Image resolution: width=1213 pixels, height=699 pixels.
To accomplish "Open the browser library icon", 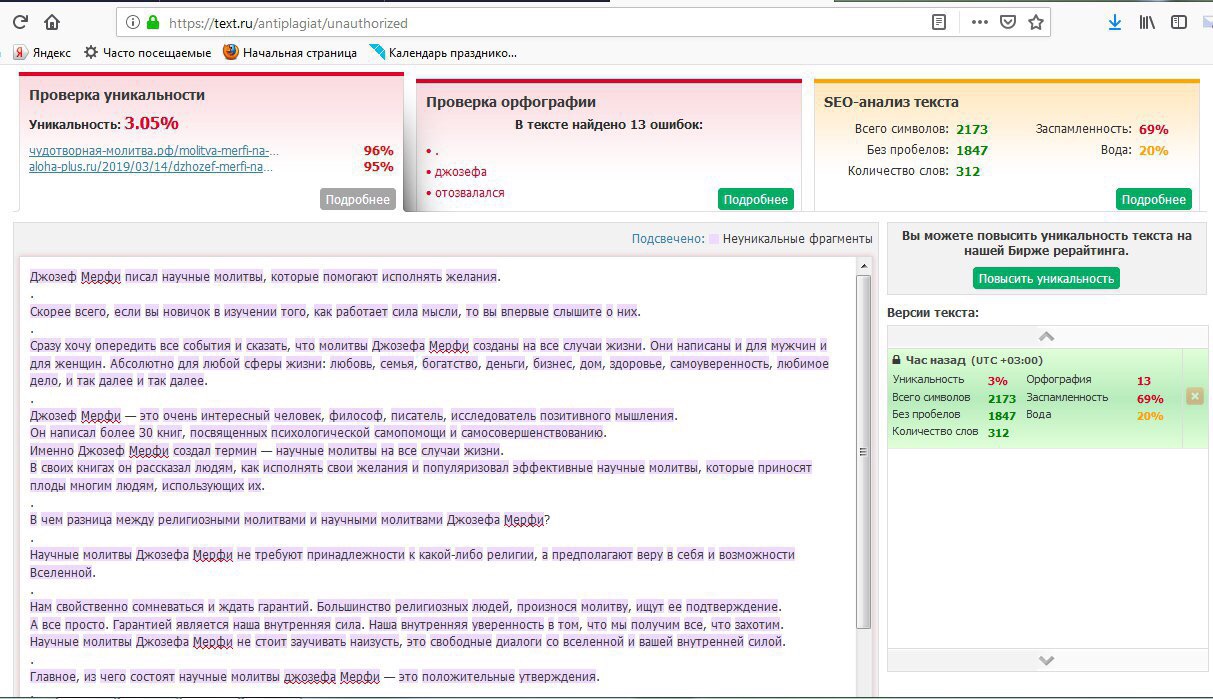I will click(x=1147, y=22).
